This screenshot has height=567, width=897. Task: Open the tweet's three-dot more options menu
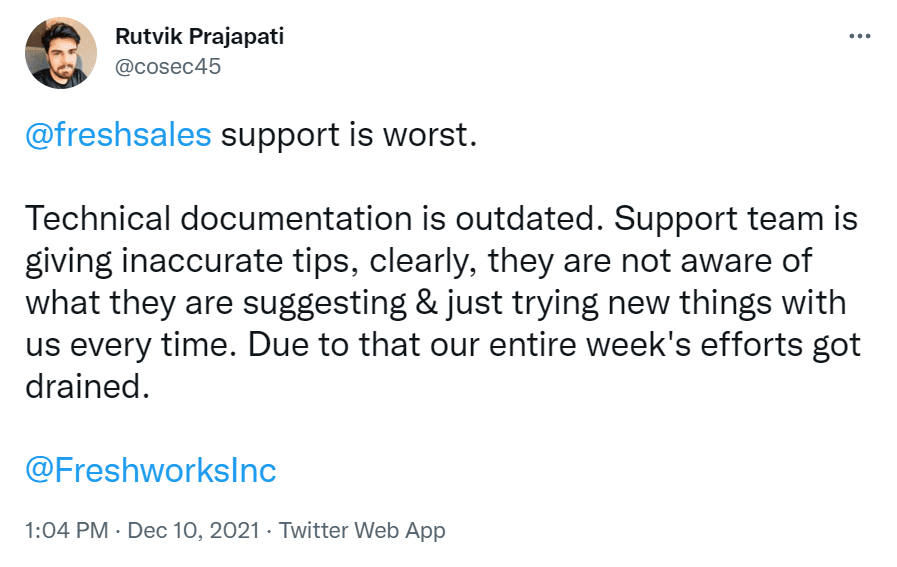click(x=859, y=36)
